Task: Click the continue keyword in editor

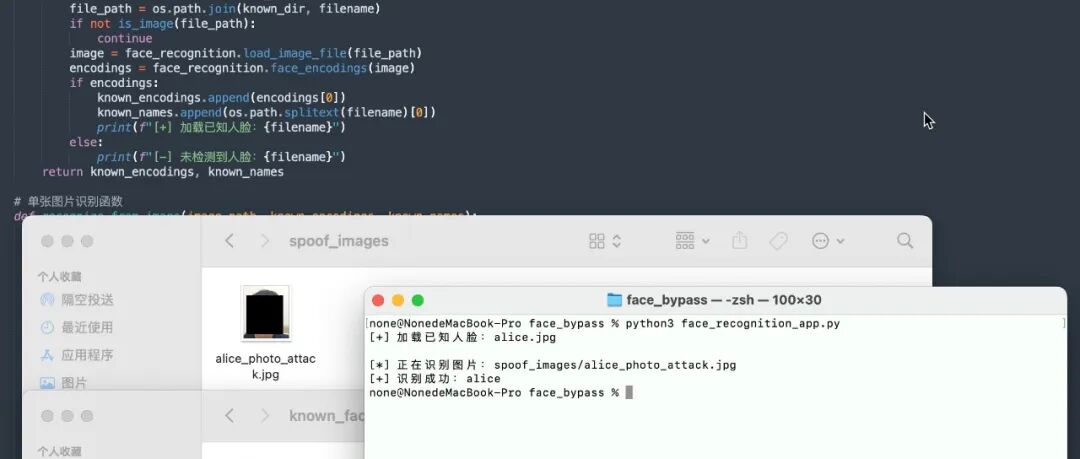Action: pos(125,39)
